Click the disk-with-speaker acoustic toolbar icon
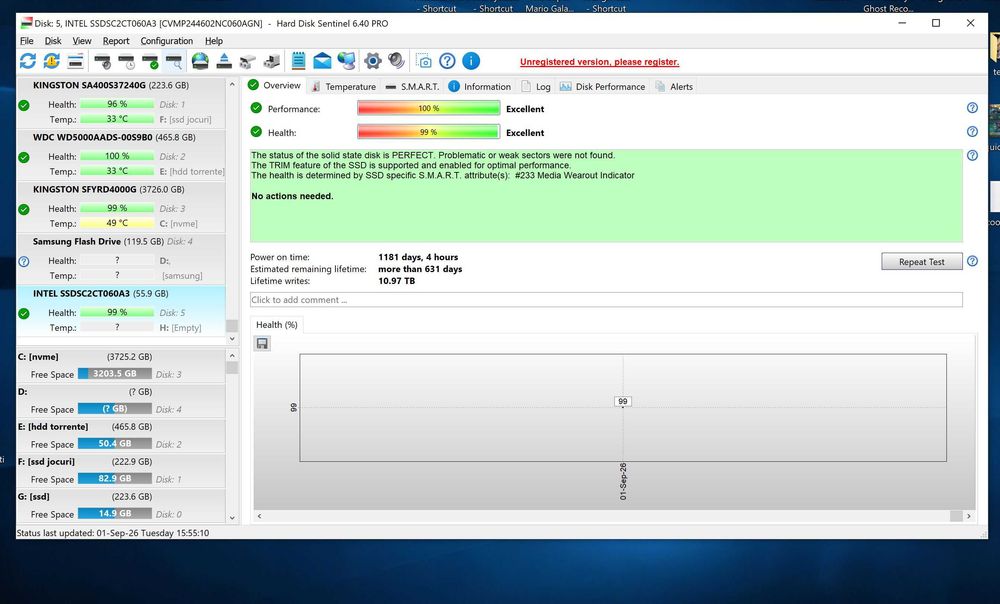This screenshot has width=1000, height=604. pos(103,62)
